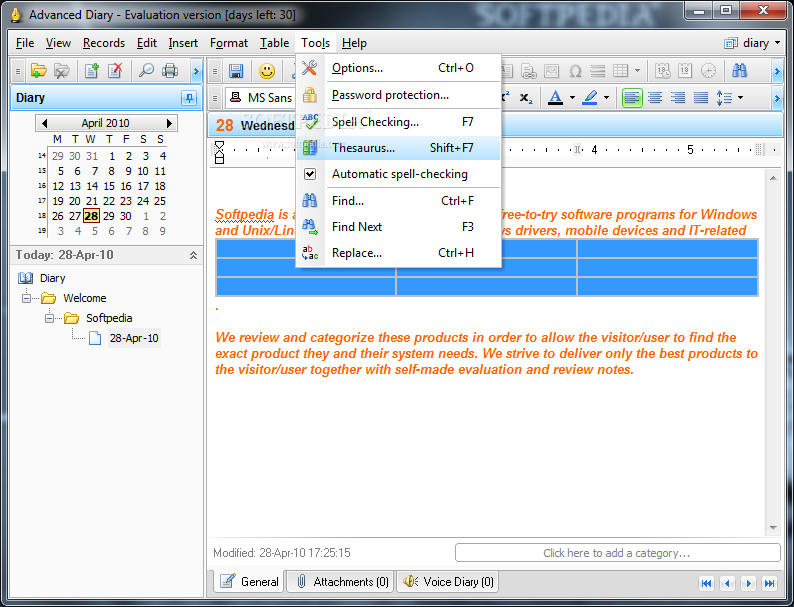Select April 15 in calendar
The width and height of the screenshot is (794, 607).
pyautogui.click(x=109, y=186)
